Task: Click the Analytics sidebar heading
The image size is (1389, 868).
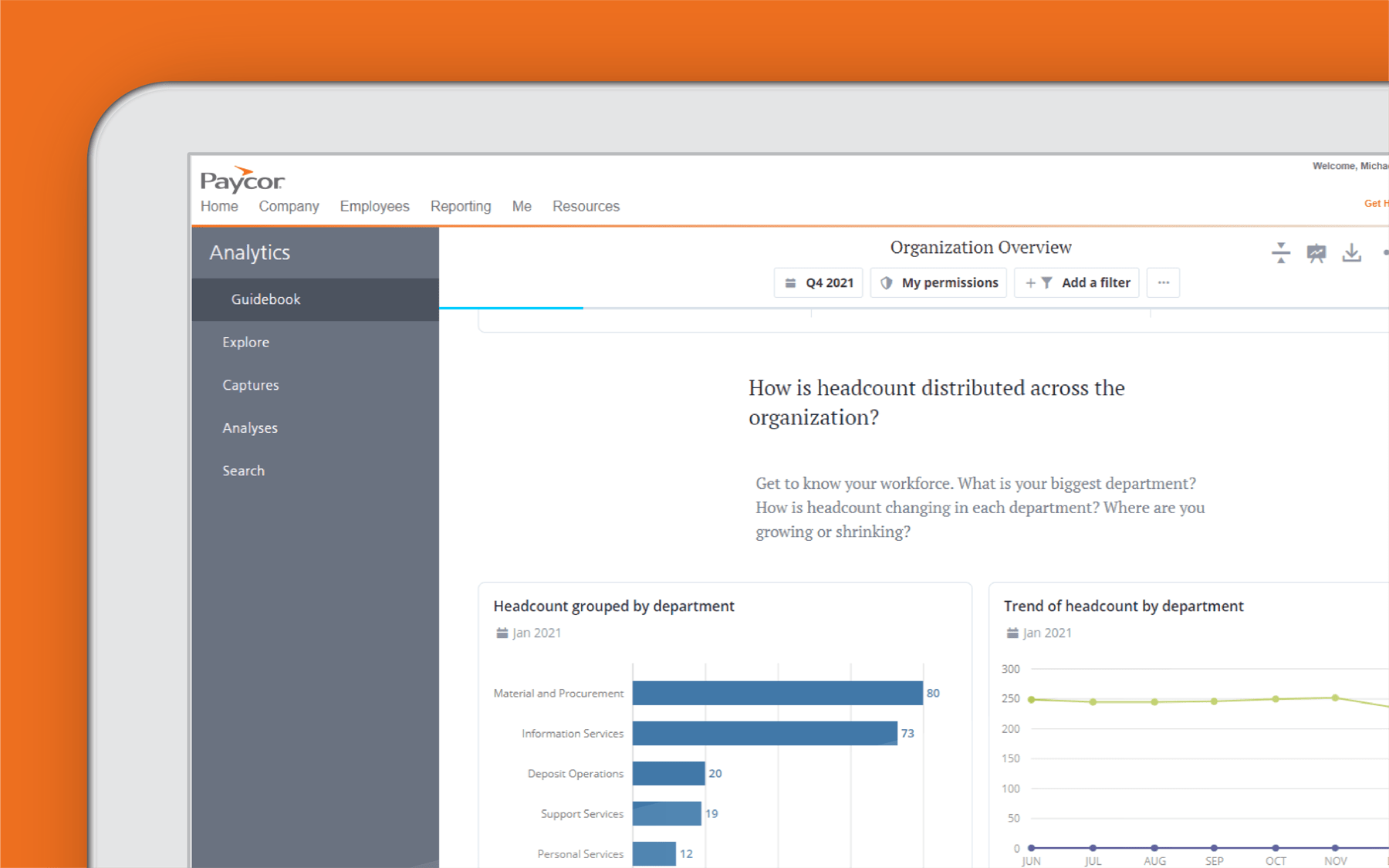Action: tap(249, 252)
